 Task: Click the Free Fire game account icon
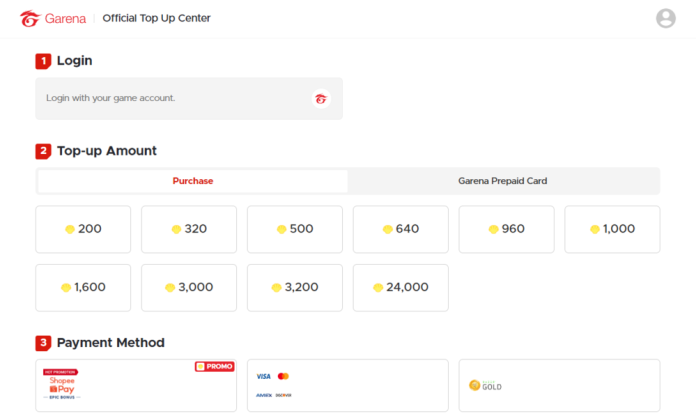(x=320, y=98)
